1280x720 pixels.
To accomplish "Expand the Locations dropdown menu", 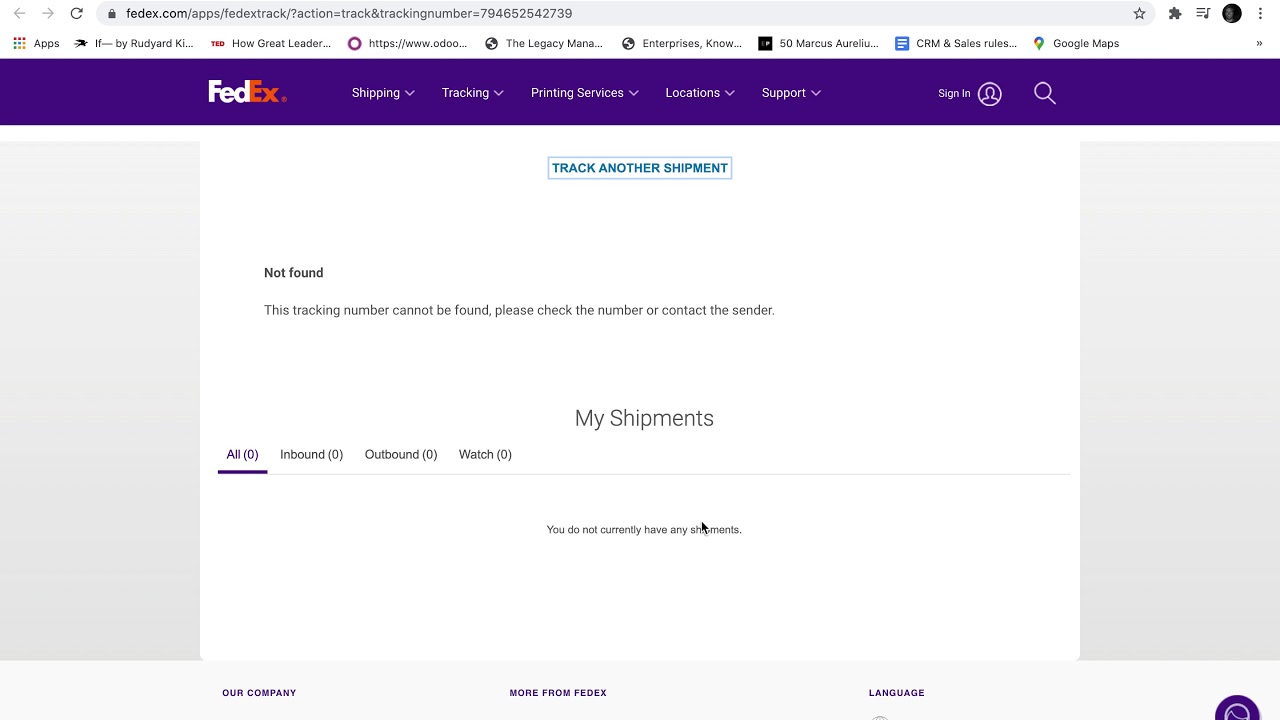I will 700,93.
